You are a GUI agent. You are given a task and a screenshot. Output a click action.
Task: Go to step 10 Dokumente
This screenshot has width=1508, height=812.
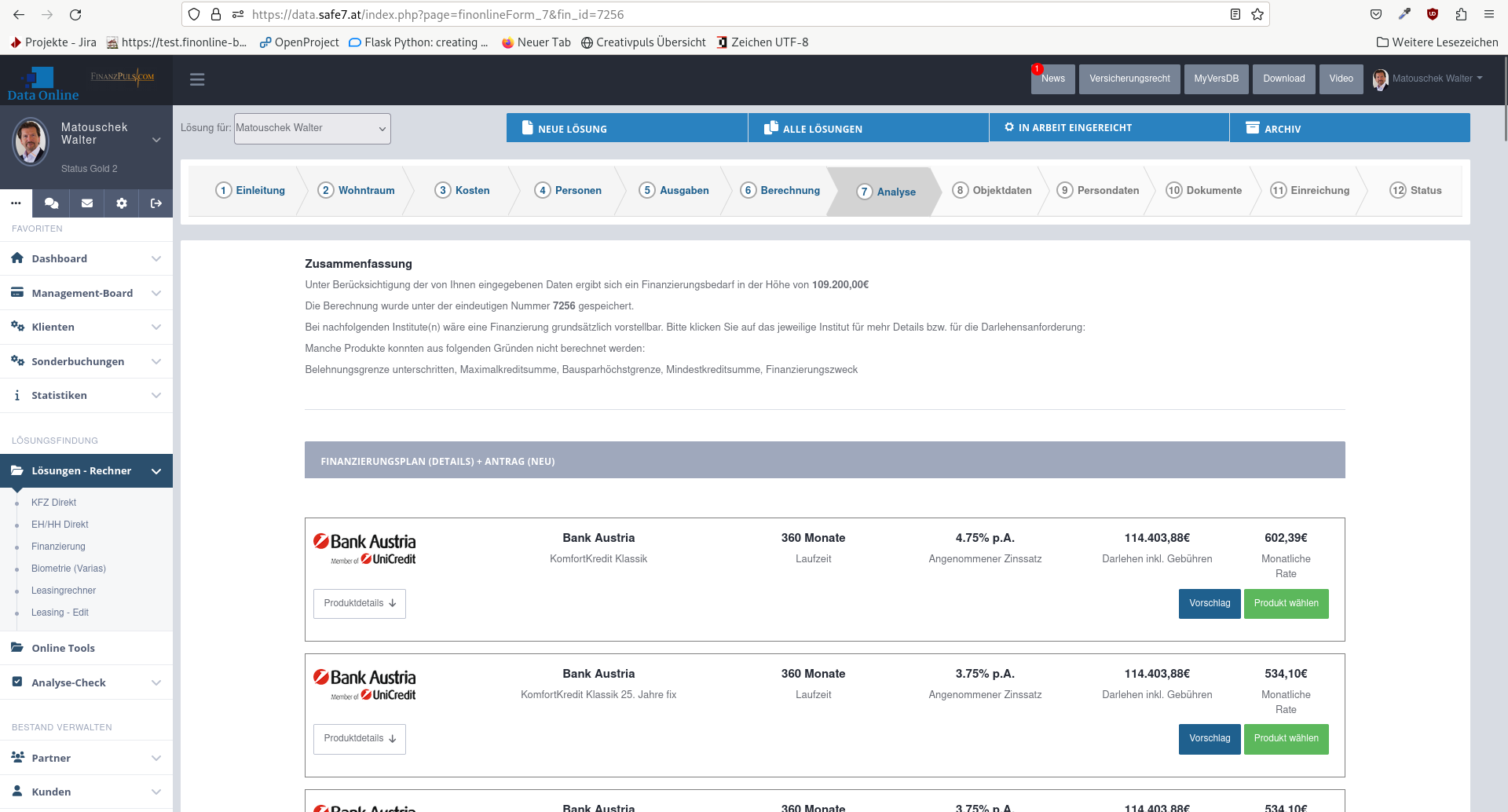pos(1204,190)
